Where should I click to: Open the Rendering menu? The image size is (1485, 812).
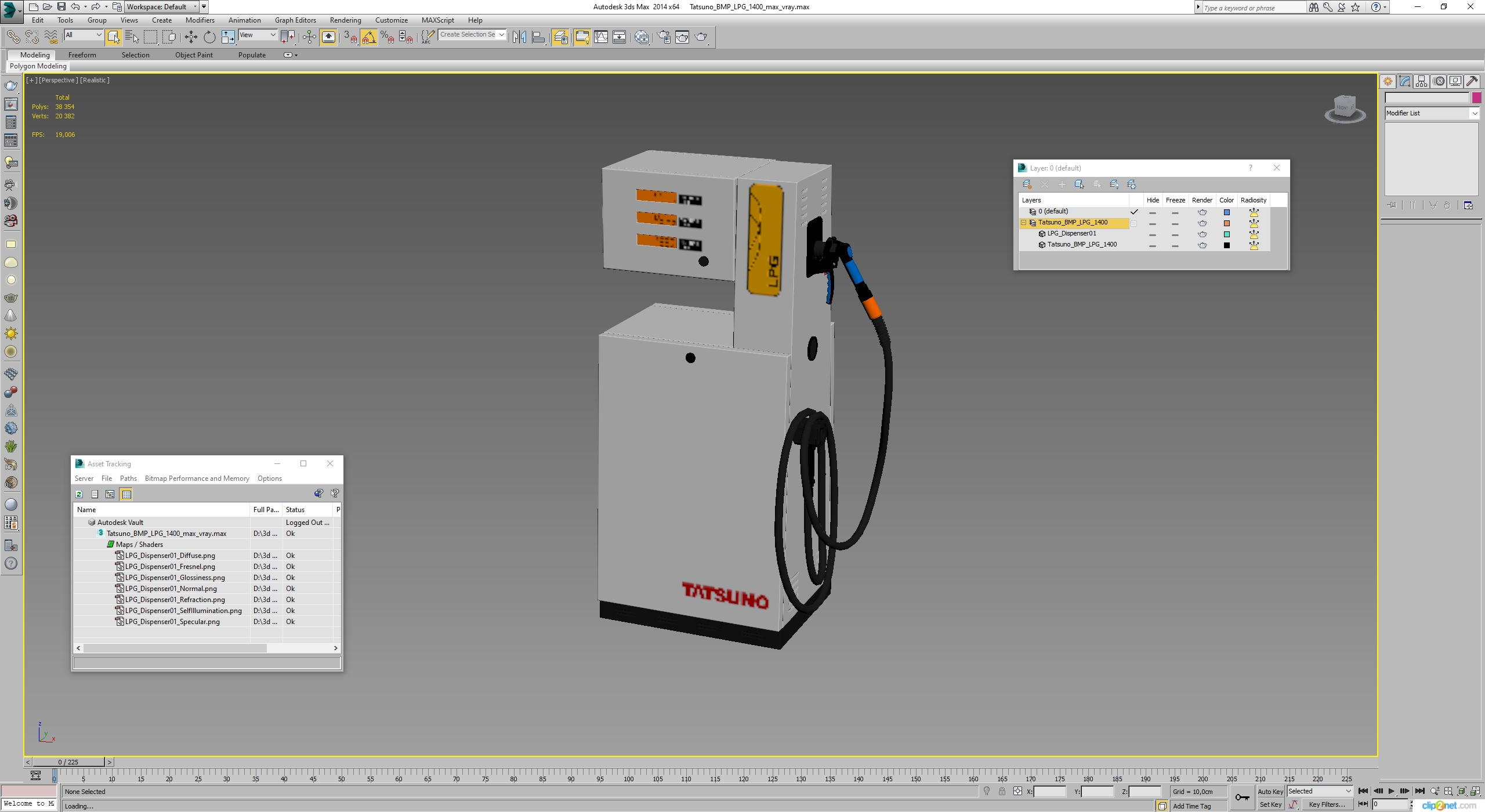click(346, 20)
